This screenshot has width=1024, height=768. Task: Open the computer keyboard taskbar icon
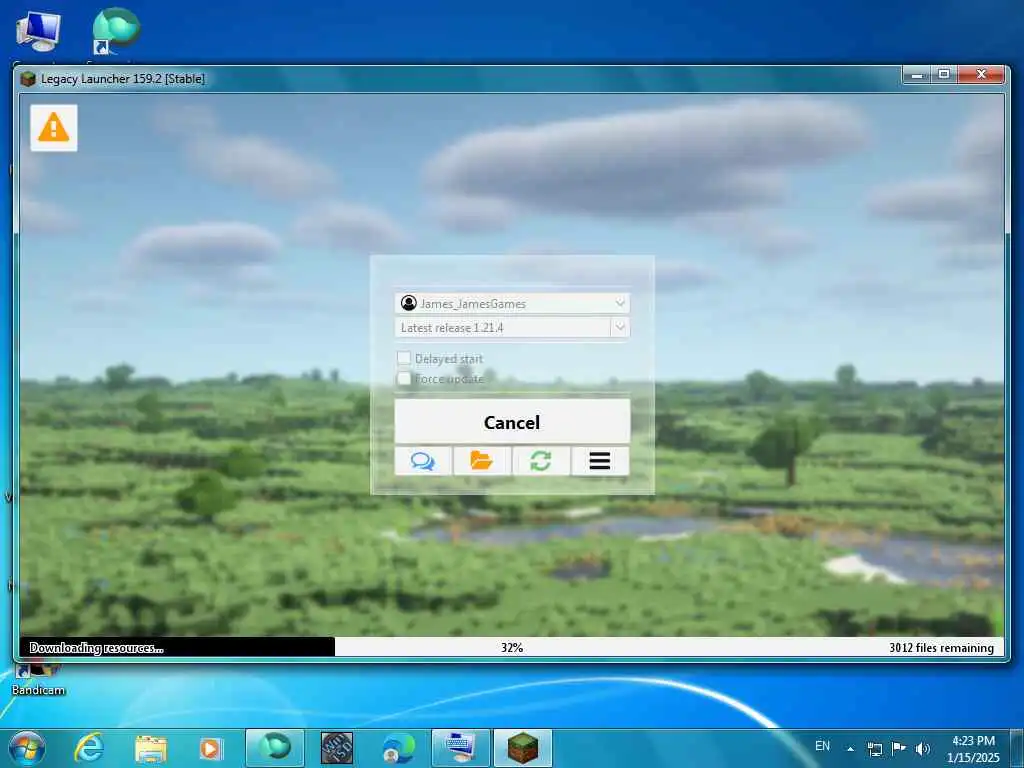coord(460,748)
